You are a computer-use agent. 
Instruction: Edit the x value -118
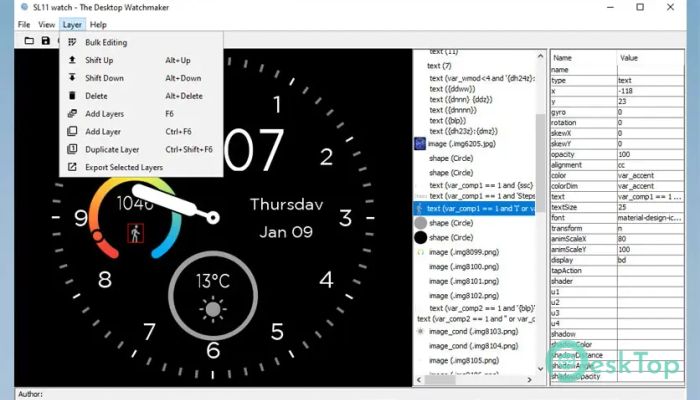click(650, 91)
